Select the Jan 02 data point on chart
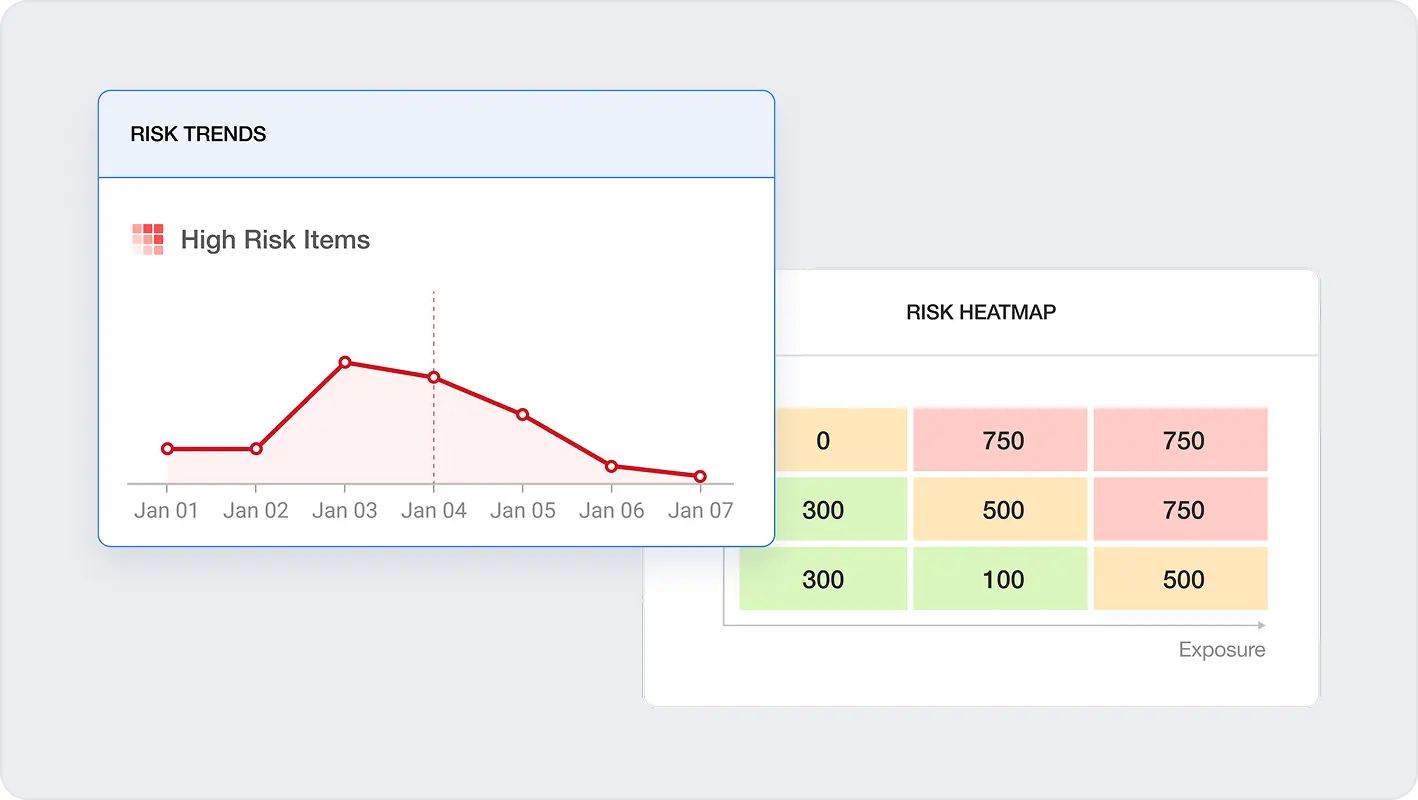Viewport: 1418px width, 800px height. [256, 449]
